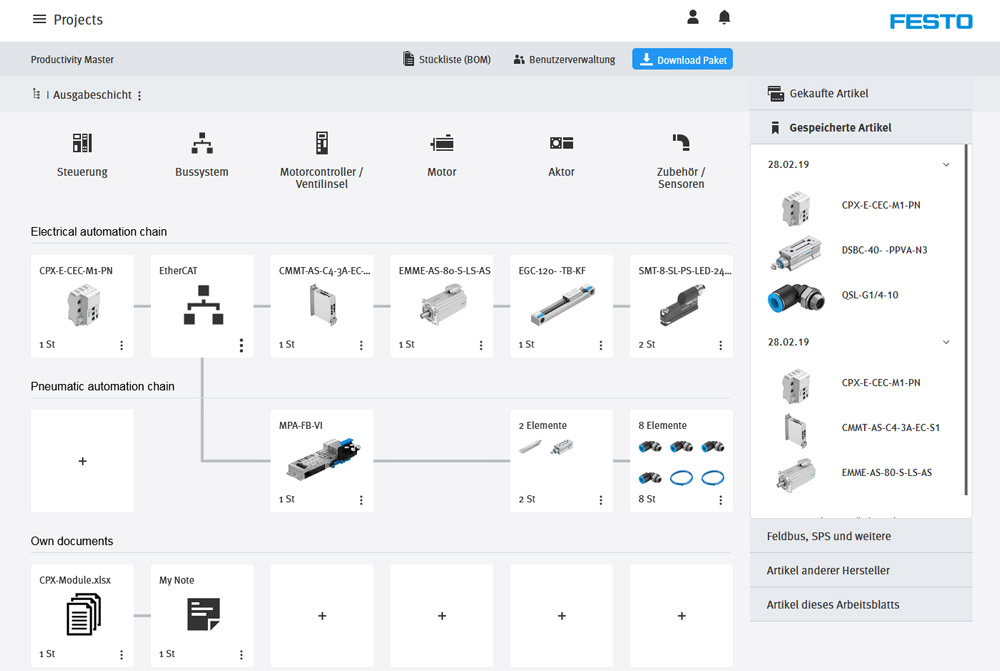Screen dimensions: 1000x671
Task: Expand the second 28.02.19 date group
Action: click(945, 341)
